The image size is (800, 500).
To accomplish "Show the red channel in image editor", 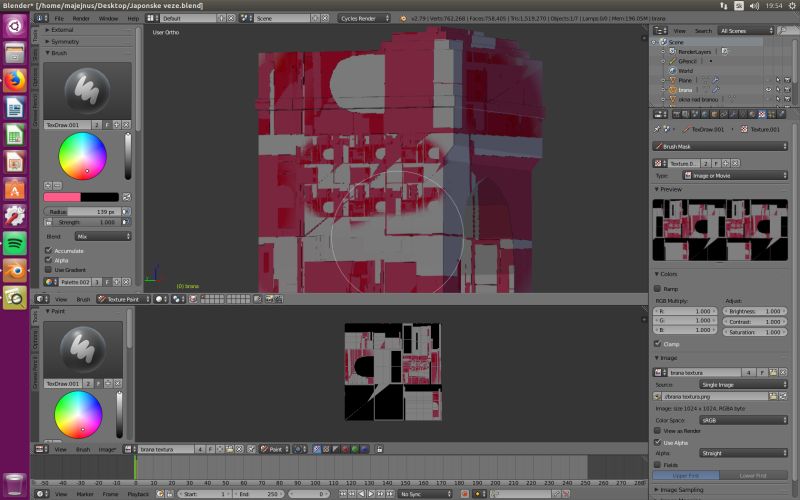I will tap(345, 449).
